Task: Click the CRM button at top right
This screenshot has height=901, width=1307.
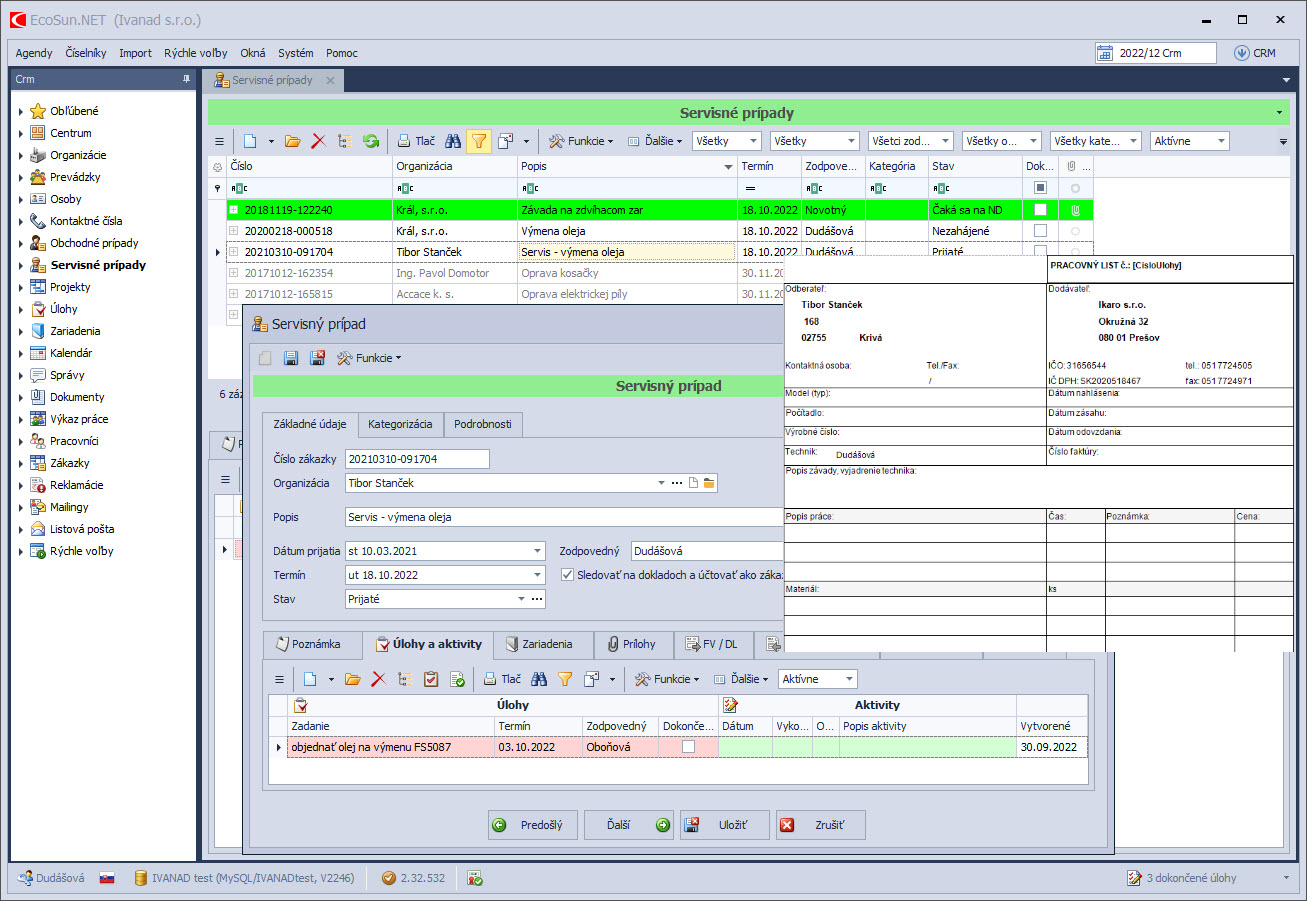Action: coord(1255,53)
